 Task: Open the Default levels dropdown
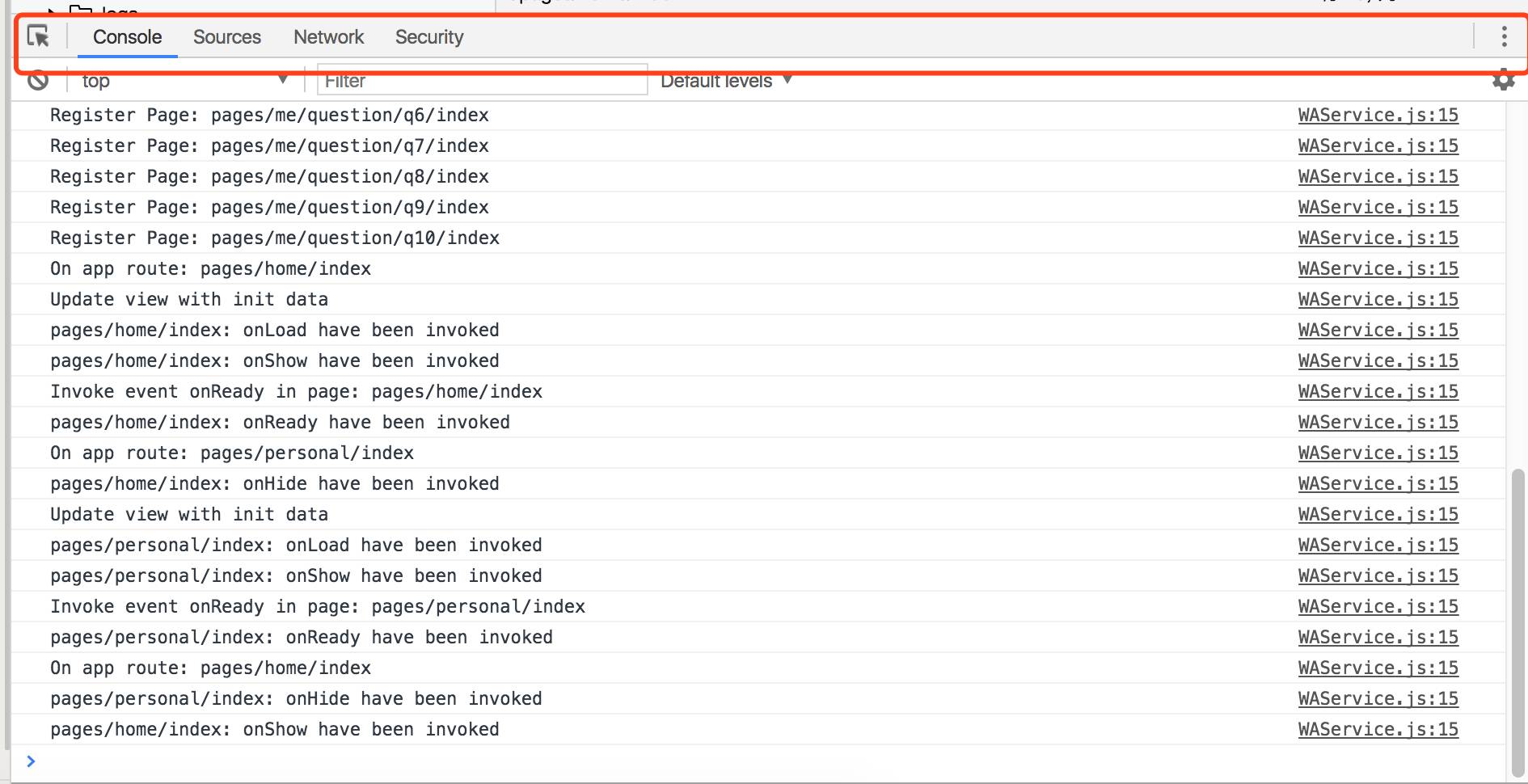[725, 81]
